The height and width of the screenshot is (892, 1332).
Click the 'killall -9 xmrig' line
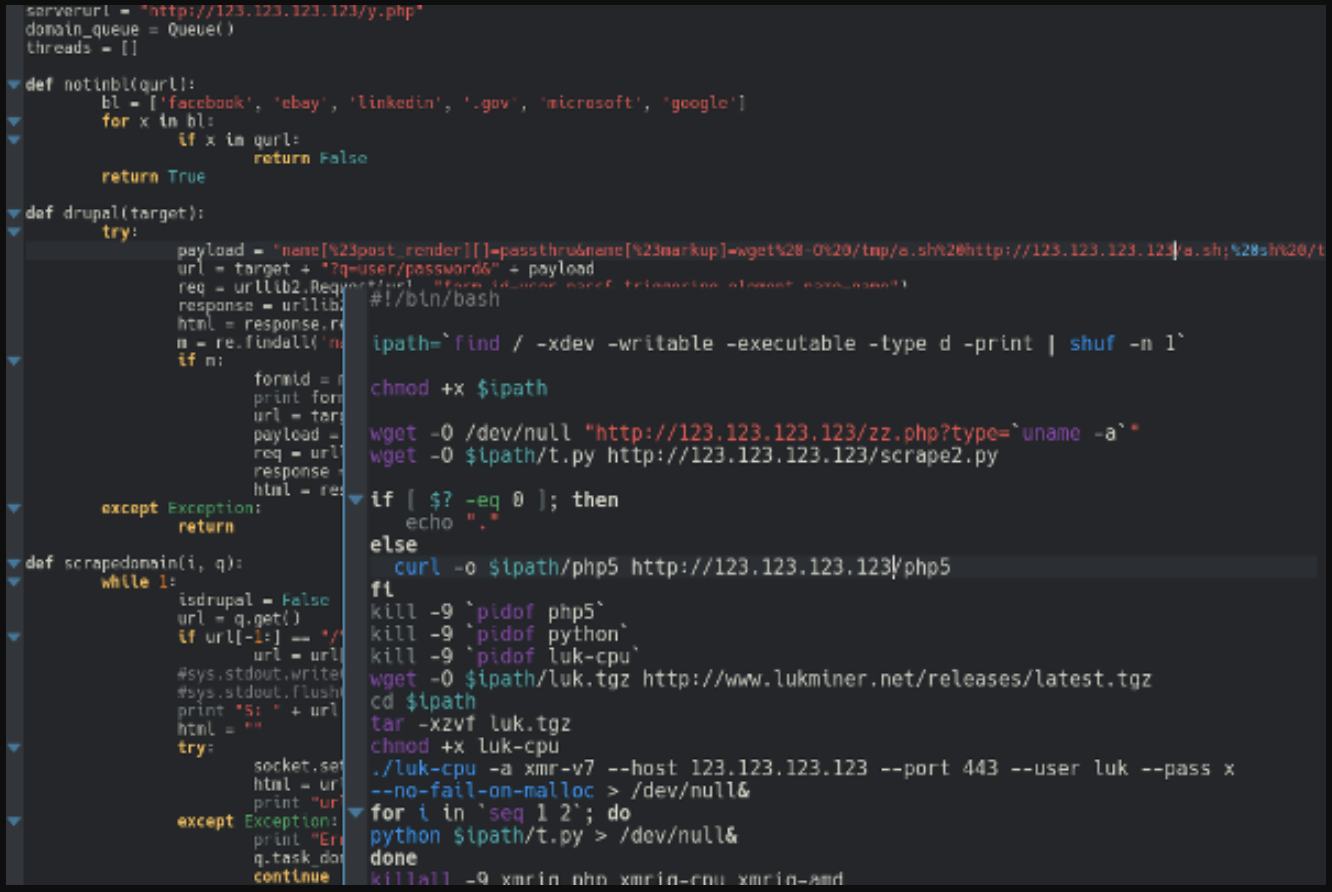[607, 880]
